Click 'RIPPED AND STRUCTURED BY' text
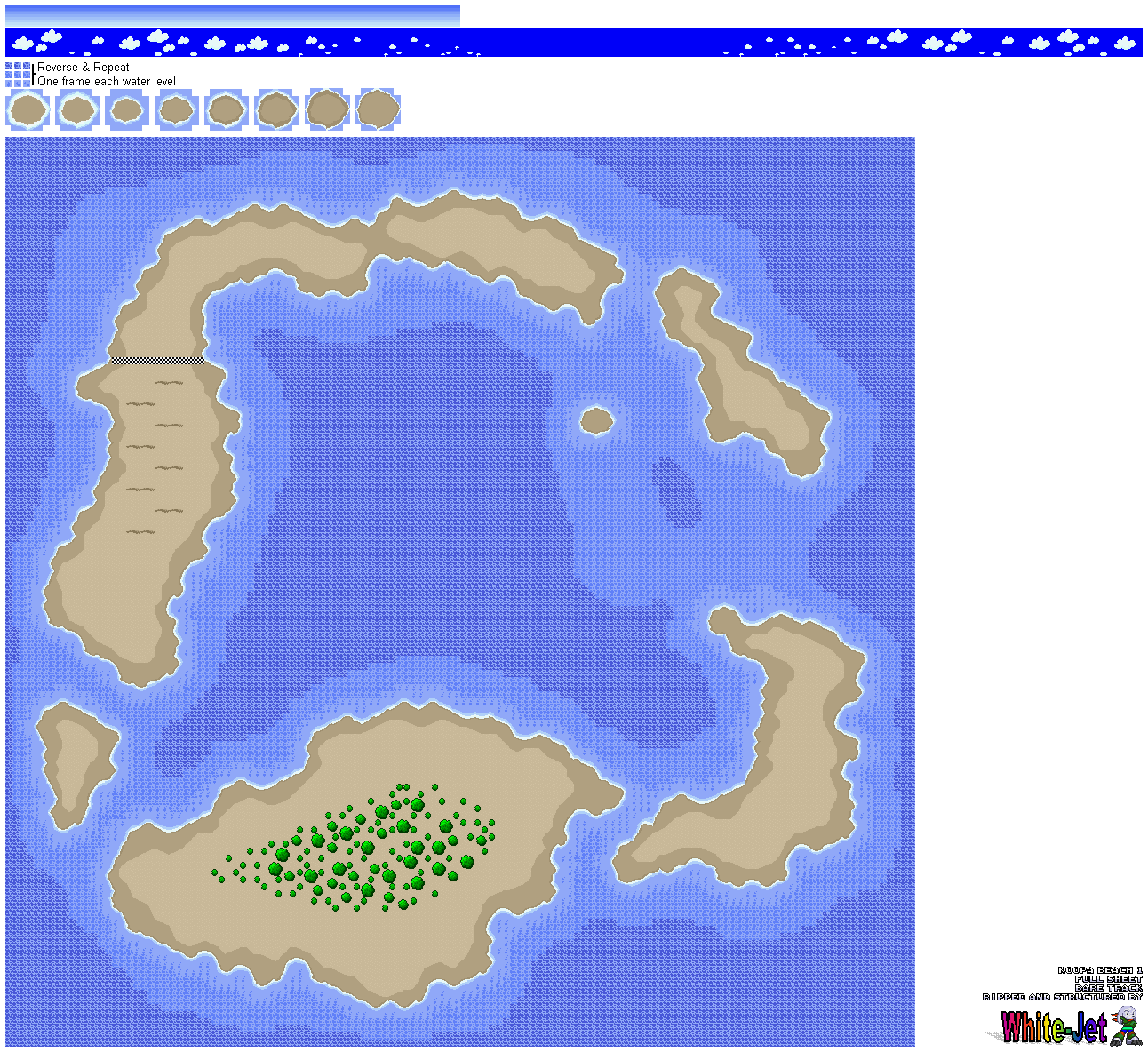The image size is (1148, 1052). click(1063, 997)
